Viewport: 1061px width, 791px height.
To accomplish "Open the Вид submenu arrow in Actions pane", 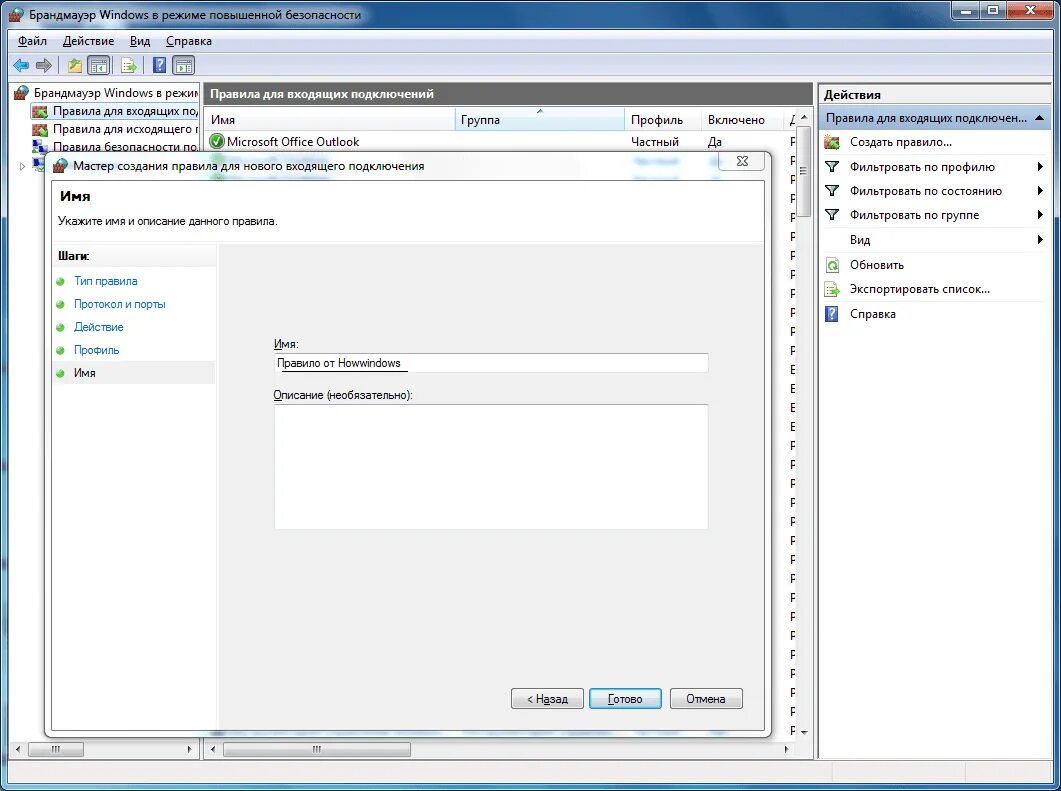I will click(1040, 240).
